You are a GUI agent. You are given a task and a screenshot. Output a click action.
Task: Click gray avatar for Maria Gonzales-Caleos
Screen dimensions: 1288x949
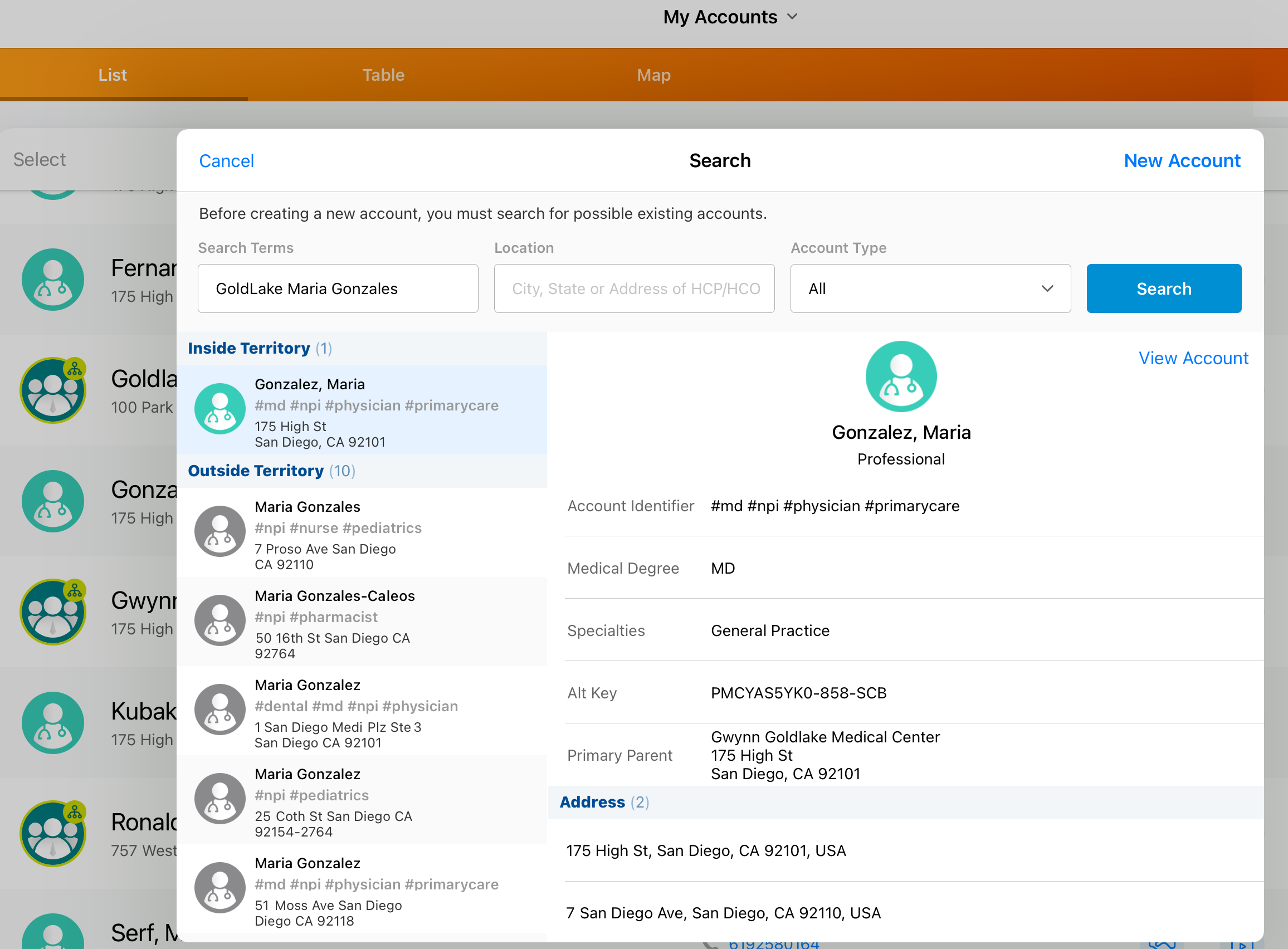(220, 620)
